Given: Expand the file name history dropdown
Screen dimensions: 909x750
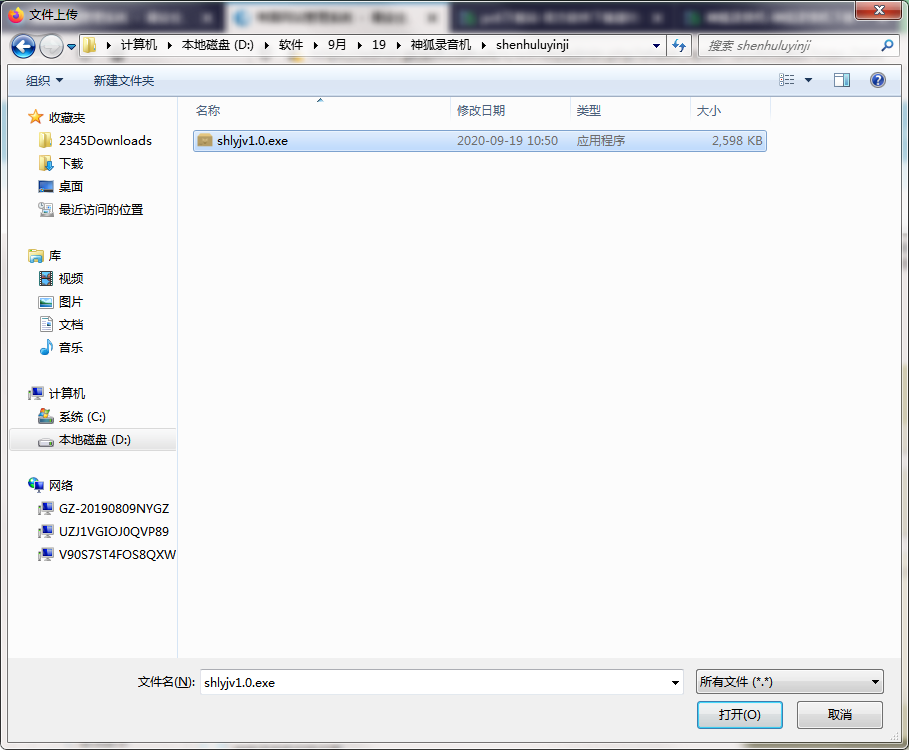Looking at the screenshot, I should (x=676, y=682).
